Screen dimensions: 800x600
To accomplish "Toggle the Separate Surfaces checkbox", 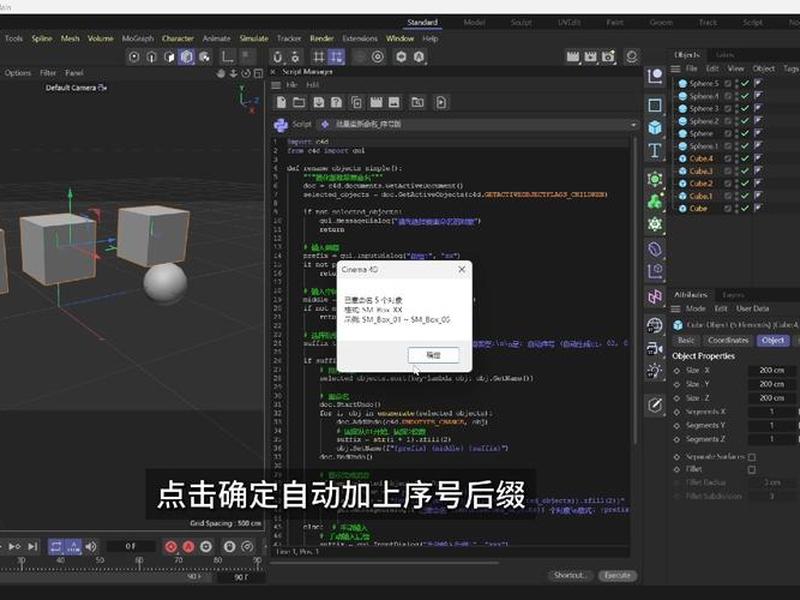I will (x=752, y=457).
